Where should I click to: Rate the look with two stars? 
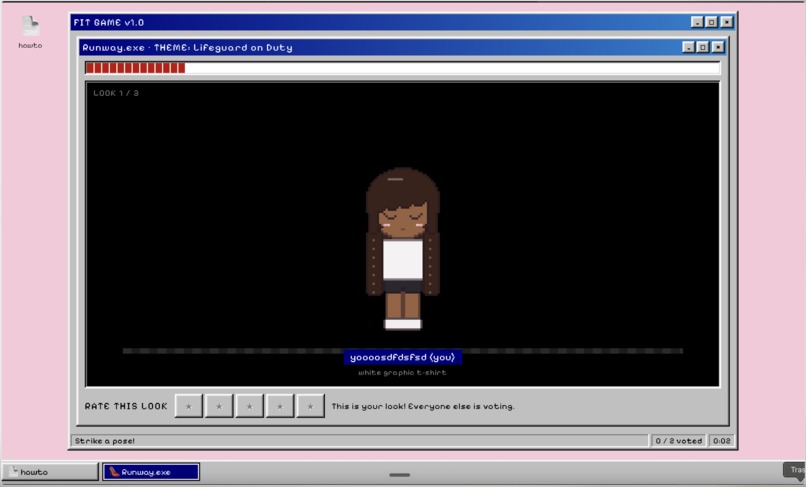pos(219,406)
